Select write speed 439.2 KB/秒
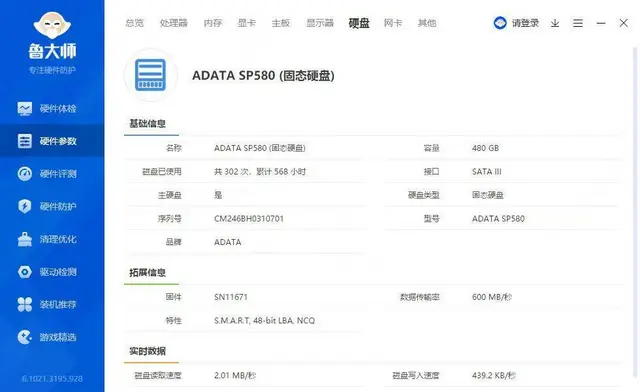The image size is (640, 392). 494,376
